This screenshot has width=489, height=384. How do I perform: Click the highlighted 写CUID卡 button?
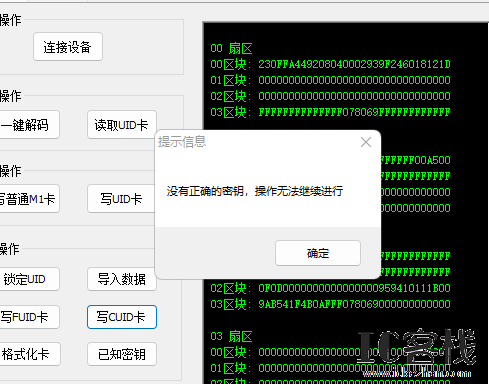(122, 317)
